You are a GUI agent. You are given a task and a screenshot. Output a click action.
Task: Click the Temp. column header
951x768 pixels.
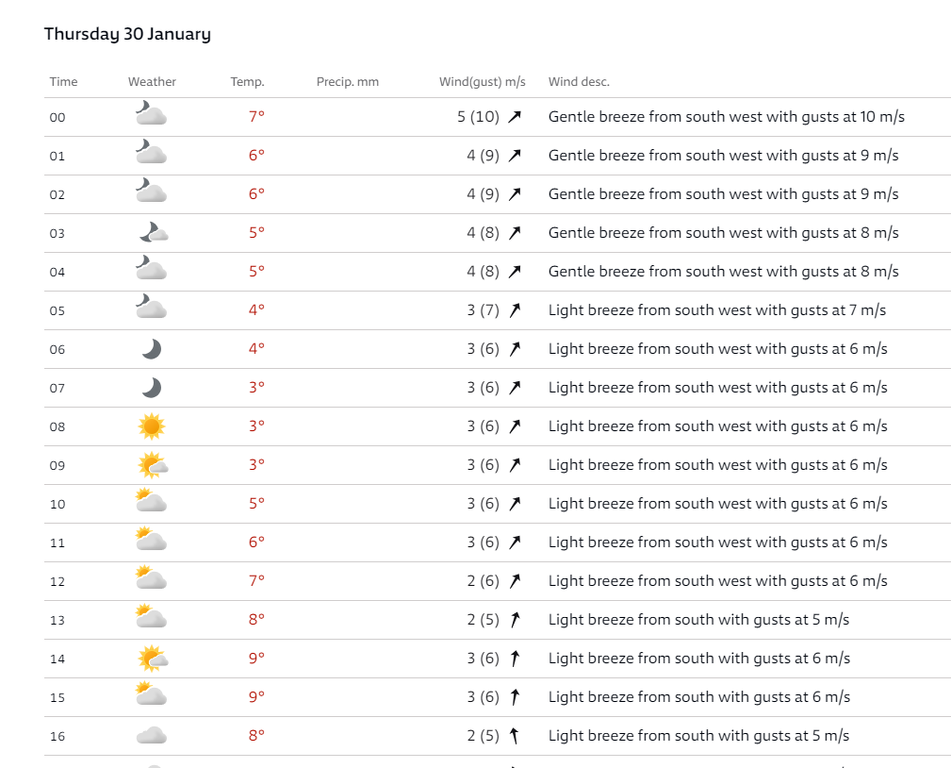coord(247,82)
